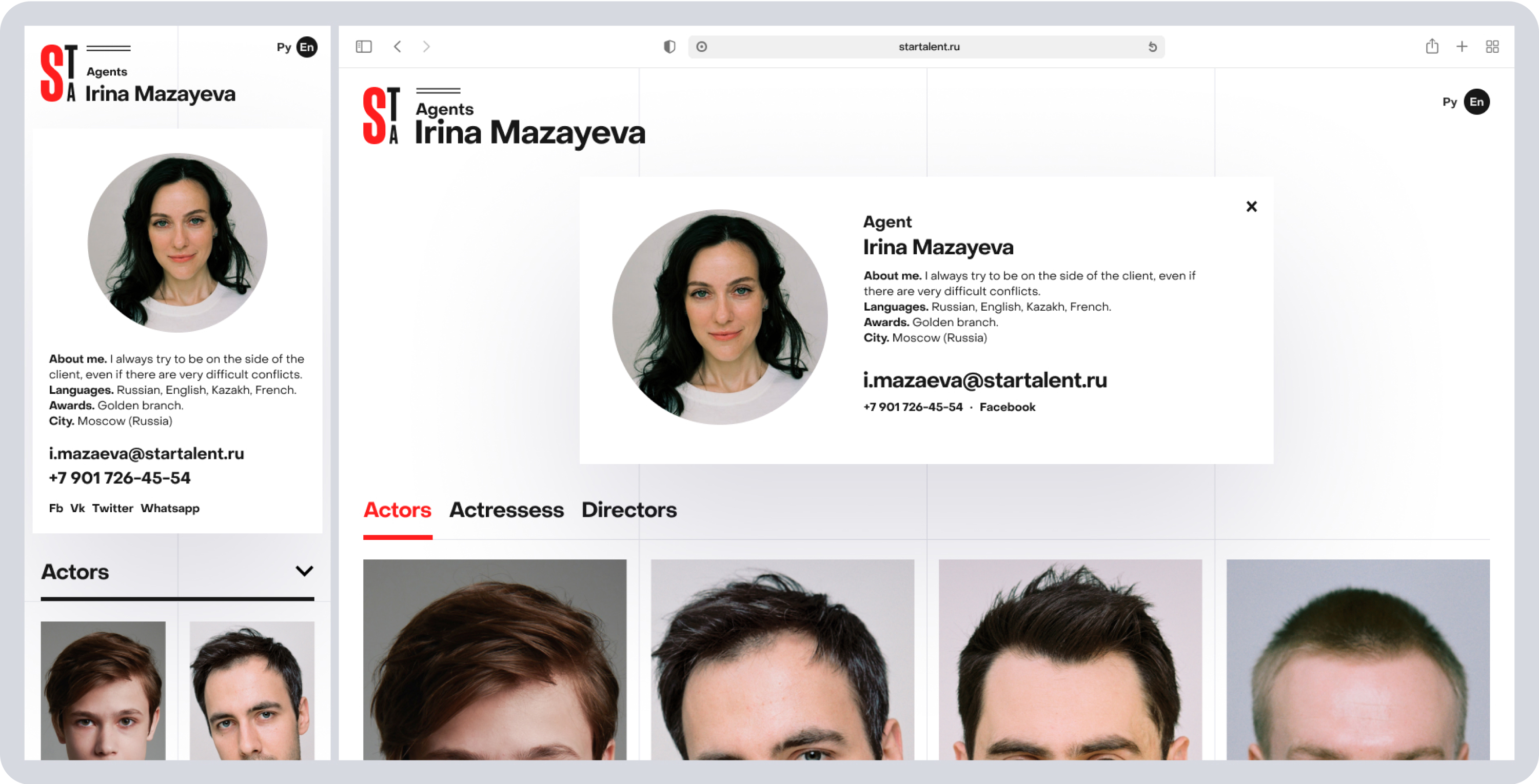The width and height of the screenshot is (1539, 784).
Task: Open the mobile actor thumbnail with red hair
Action: (x=103, y=691)
